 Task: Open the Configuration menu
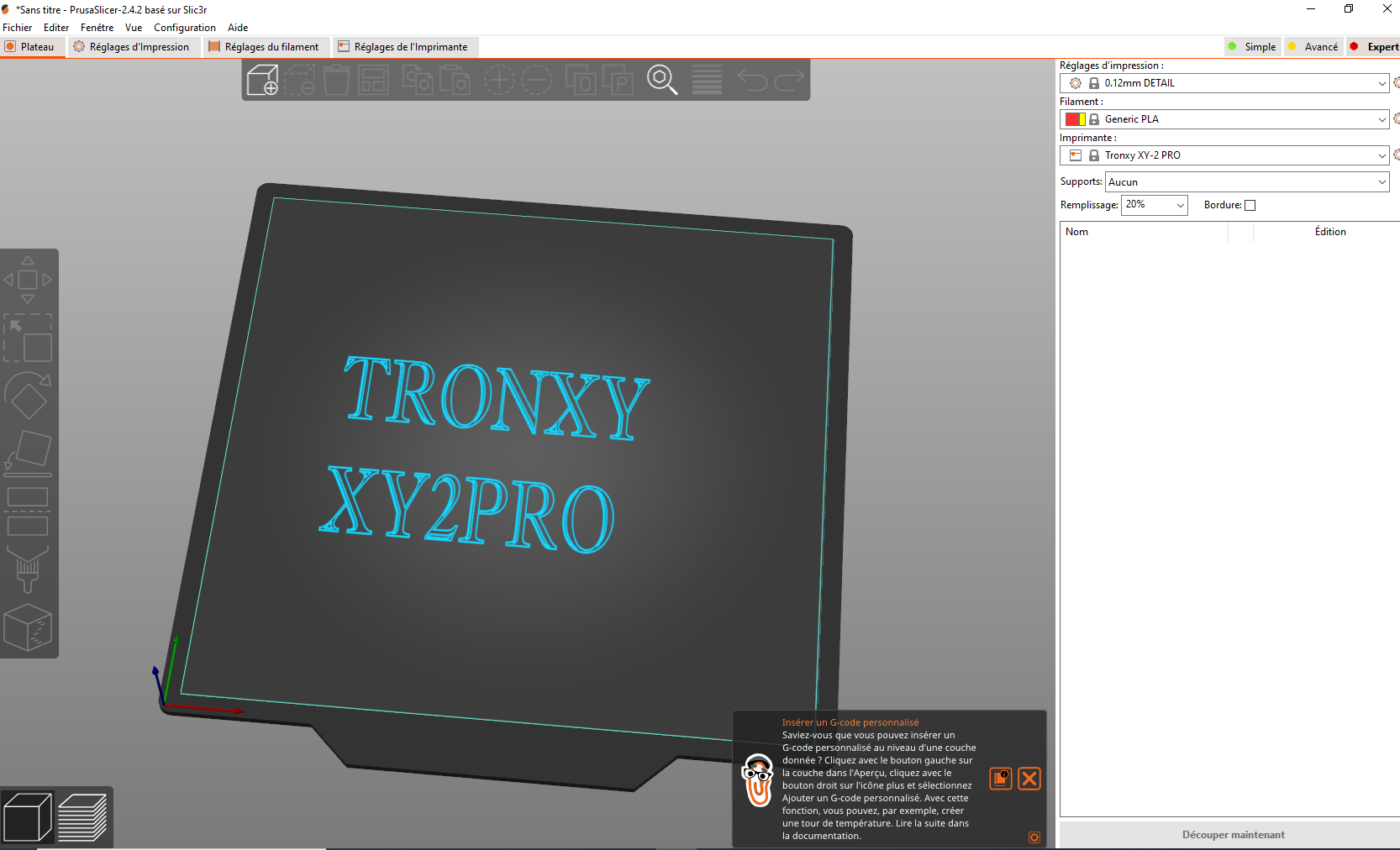click(185, 28)
